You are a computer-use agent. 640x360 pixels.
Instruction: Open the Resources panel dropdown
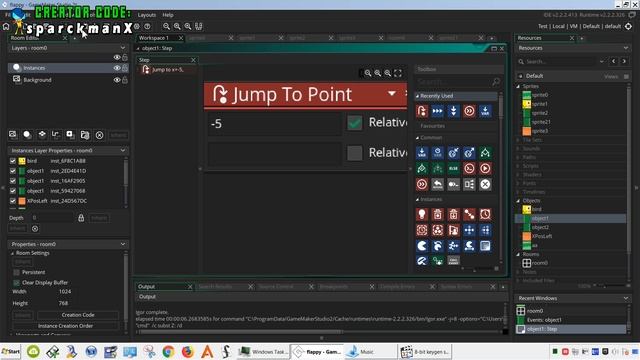coord(626,48)
